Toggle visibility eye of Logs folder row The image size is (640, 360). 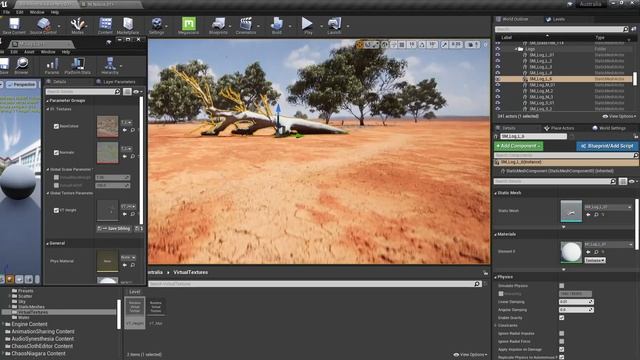coord(498,49)
